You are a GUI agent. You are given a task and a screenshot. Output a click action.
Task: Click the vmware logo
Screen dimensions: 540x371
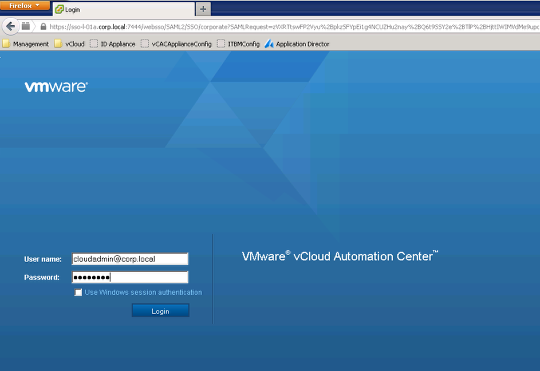56,87
